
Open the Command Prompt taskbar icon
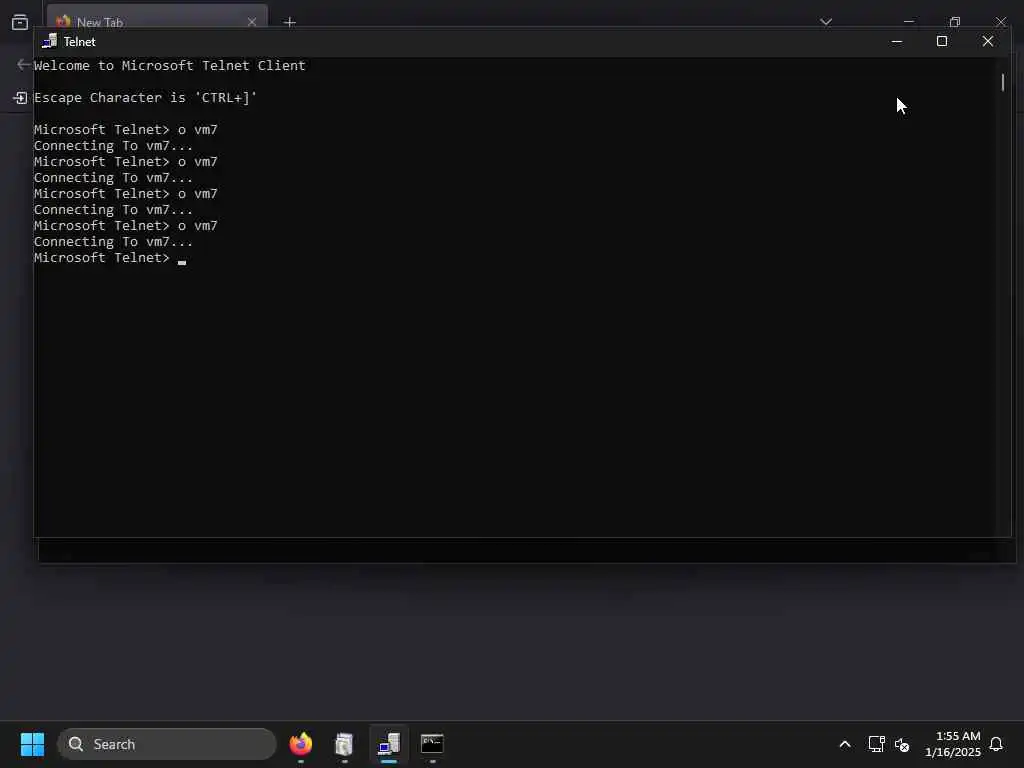pos(432,744)
